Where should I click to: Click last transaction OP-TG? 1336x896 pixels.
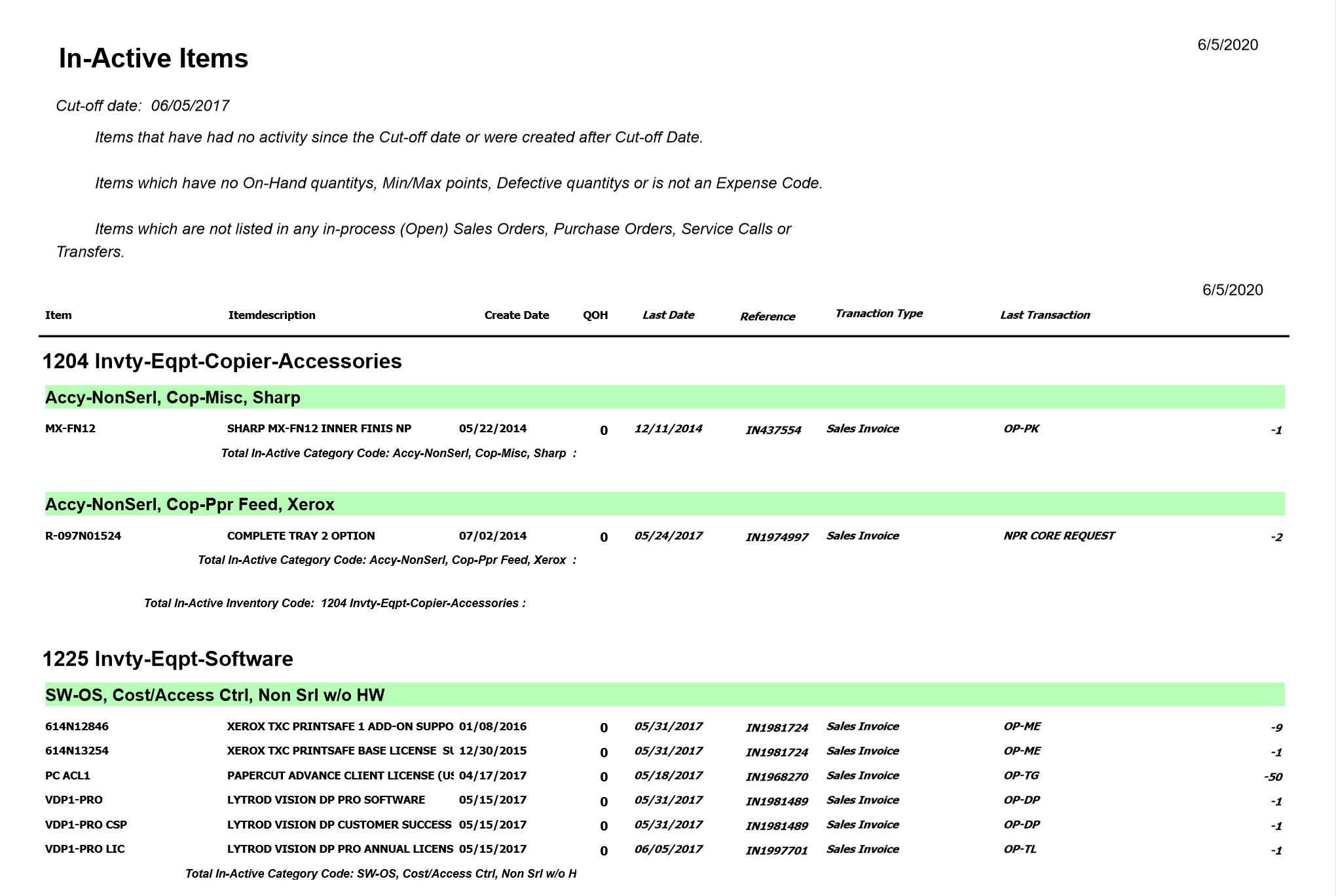[1021, 775]
